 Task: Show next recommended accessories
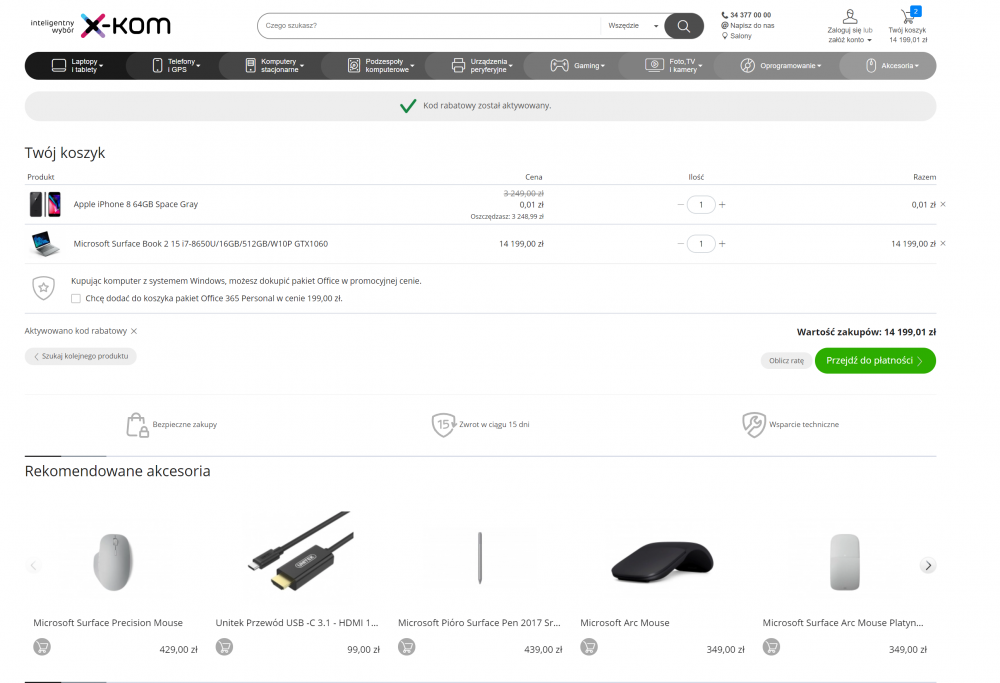pyautogui.click(x=928, y=565)
